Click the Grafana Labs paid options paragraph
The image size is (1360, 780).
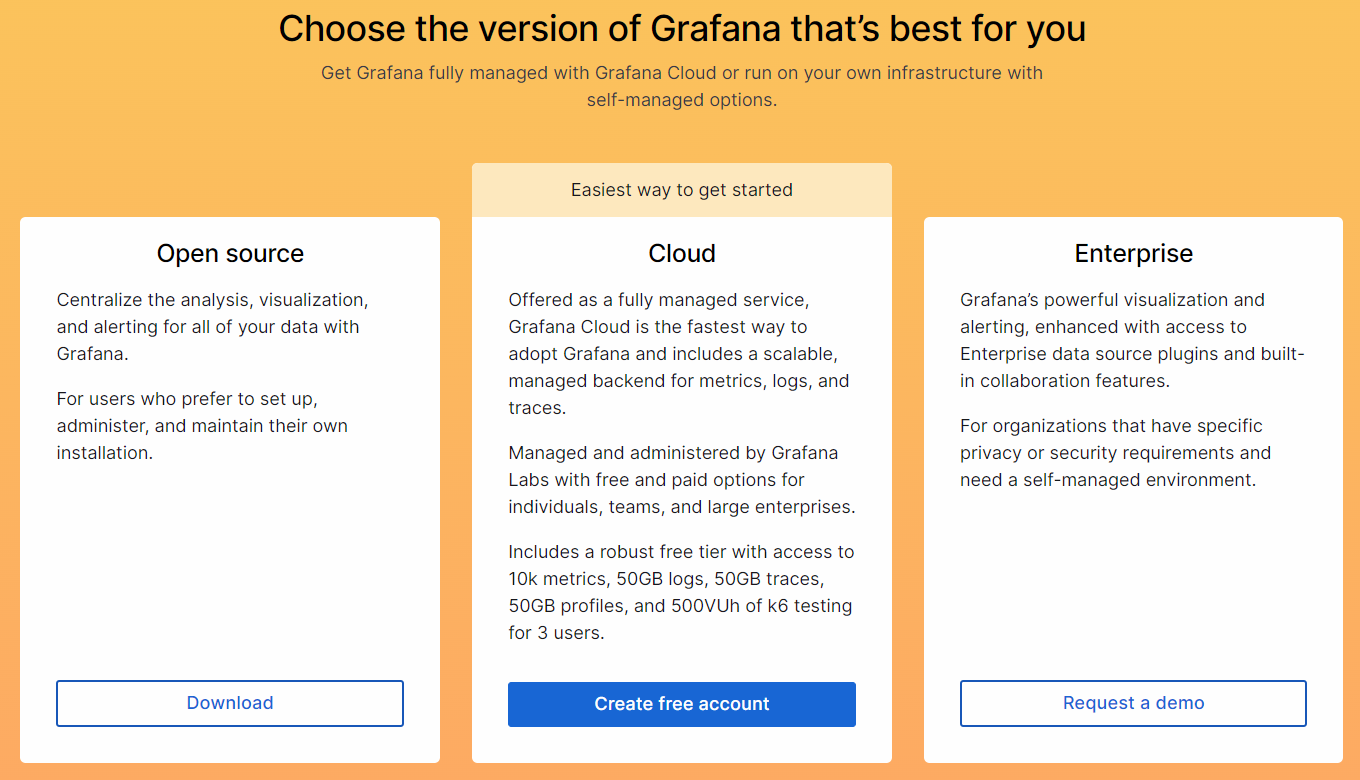point(680,479)
